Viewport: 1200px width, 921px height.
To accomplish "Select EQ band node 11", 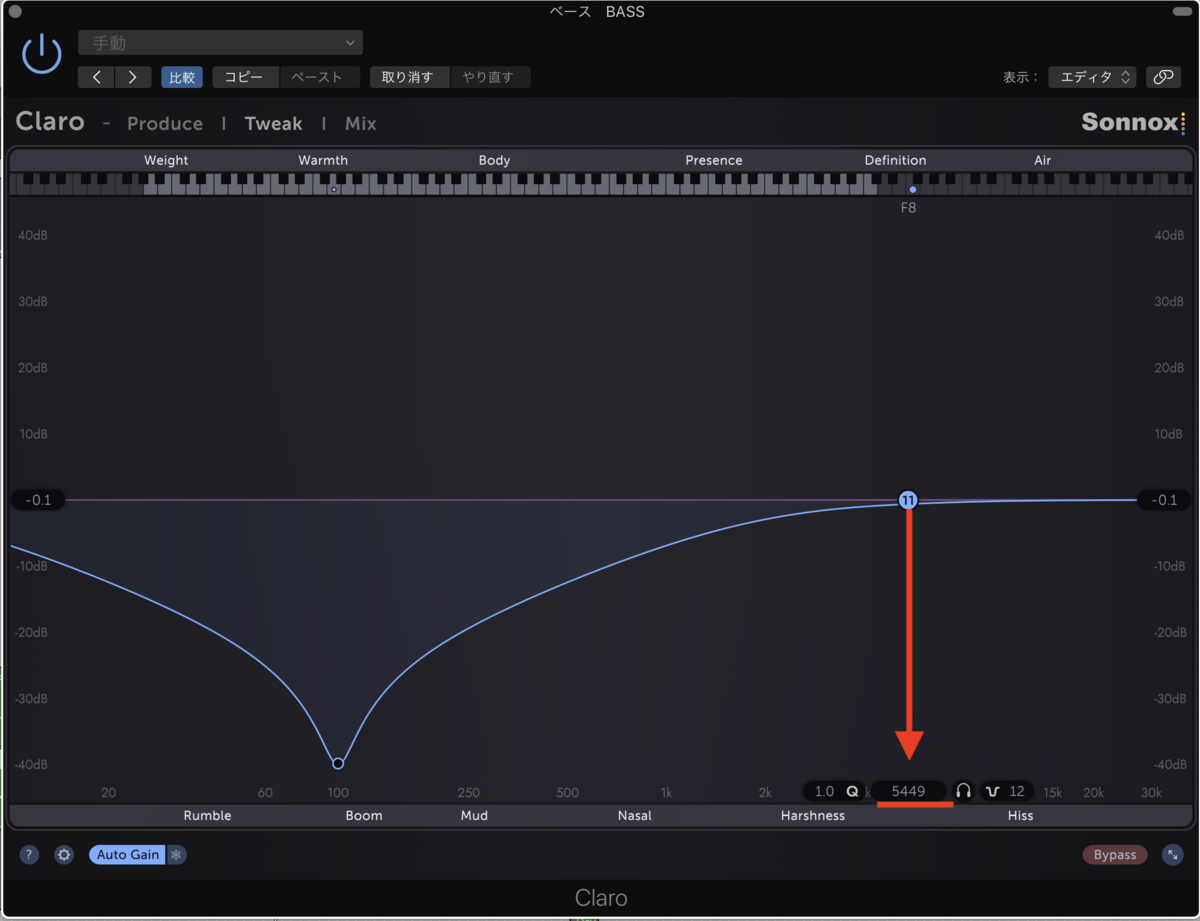I will pos(908,500).
